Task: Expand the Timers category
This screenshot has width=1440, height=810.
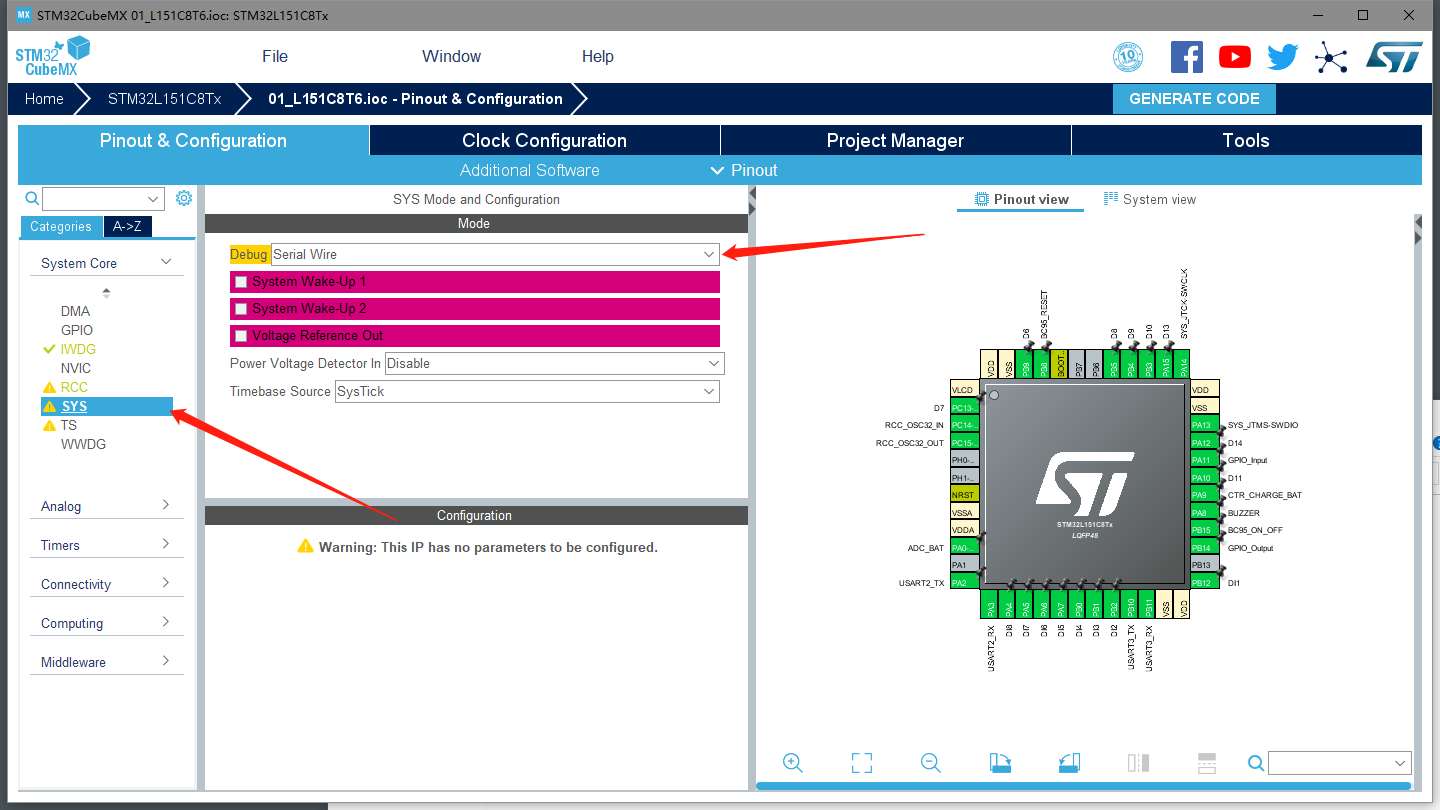Action: tap(106, 544)
